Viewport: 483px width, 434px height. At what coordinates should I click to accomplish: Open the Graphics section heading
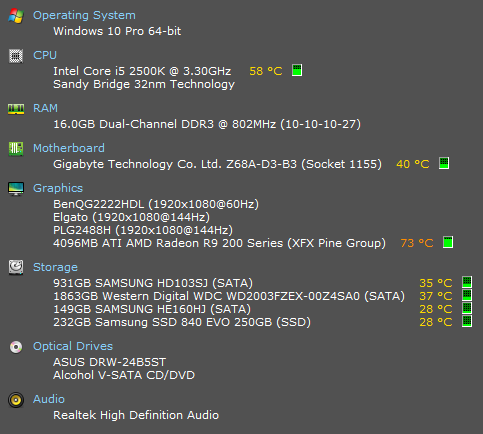tap(58, 188)
